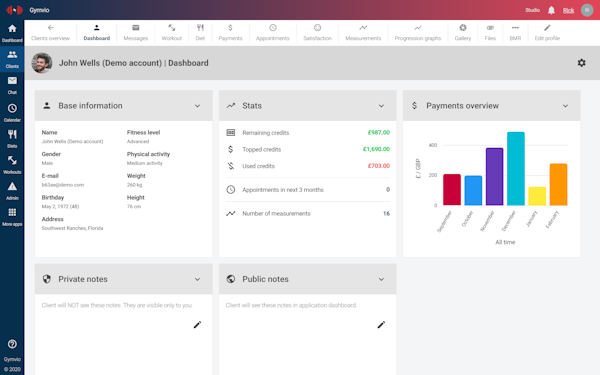Click the October blue bar in chart

(x=473, y=191)
